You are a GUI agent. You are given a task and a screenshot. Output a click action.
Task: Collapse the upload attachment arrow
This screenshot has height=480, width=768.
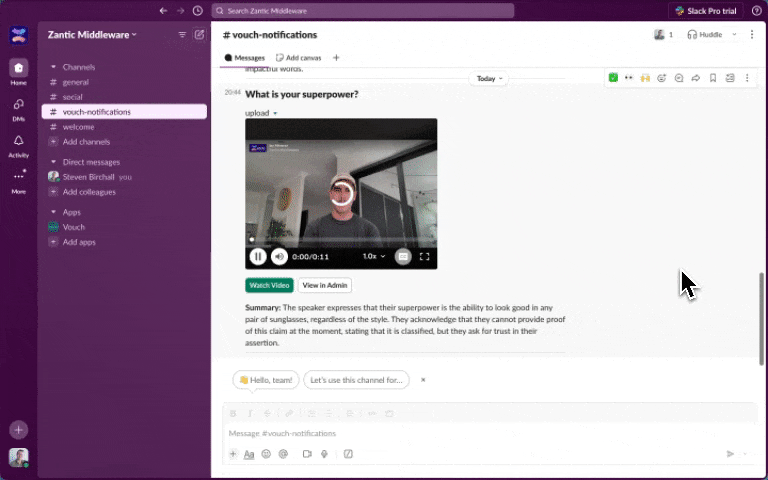(275, 113)
